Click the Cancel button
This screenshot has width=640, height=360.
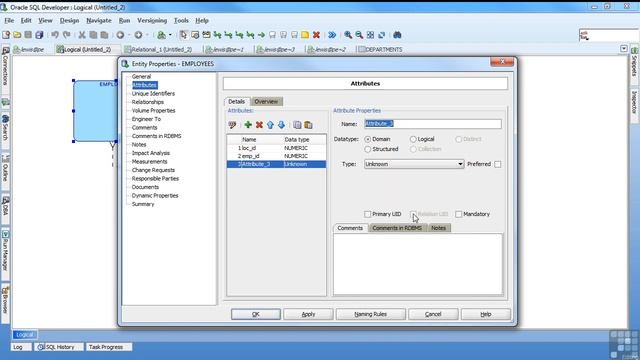point(433,314)
